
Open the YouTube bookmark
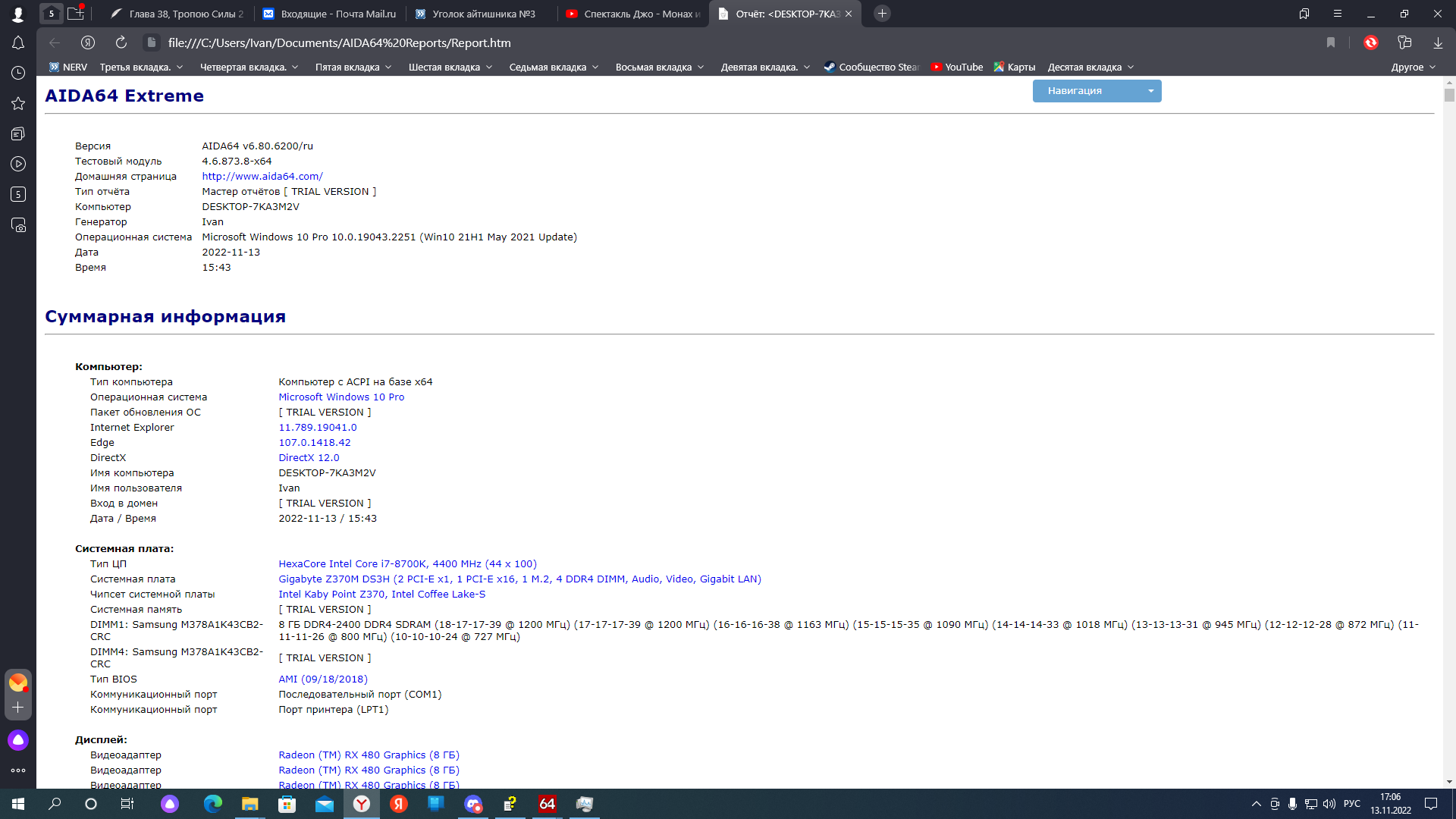pos(957,67)
